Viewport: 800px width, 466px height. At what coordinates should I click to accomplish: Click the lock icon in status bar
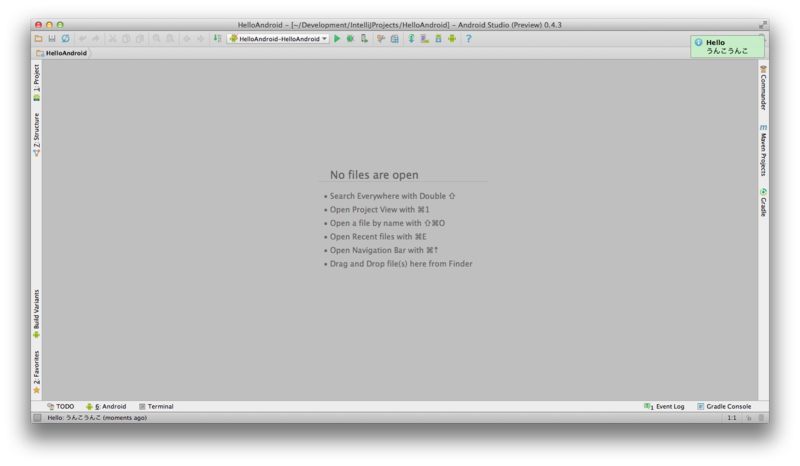pos(749,418)
